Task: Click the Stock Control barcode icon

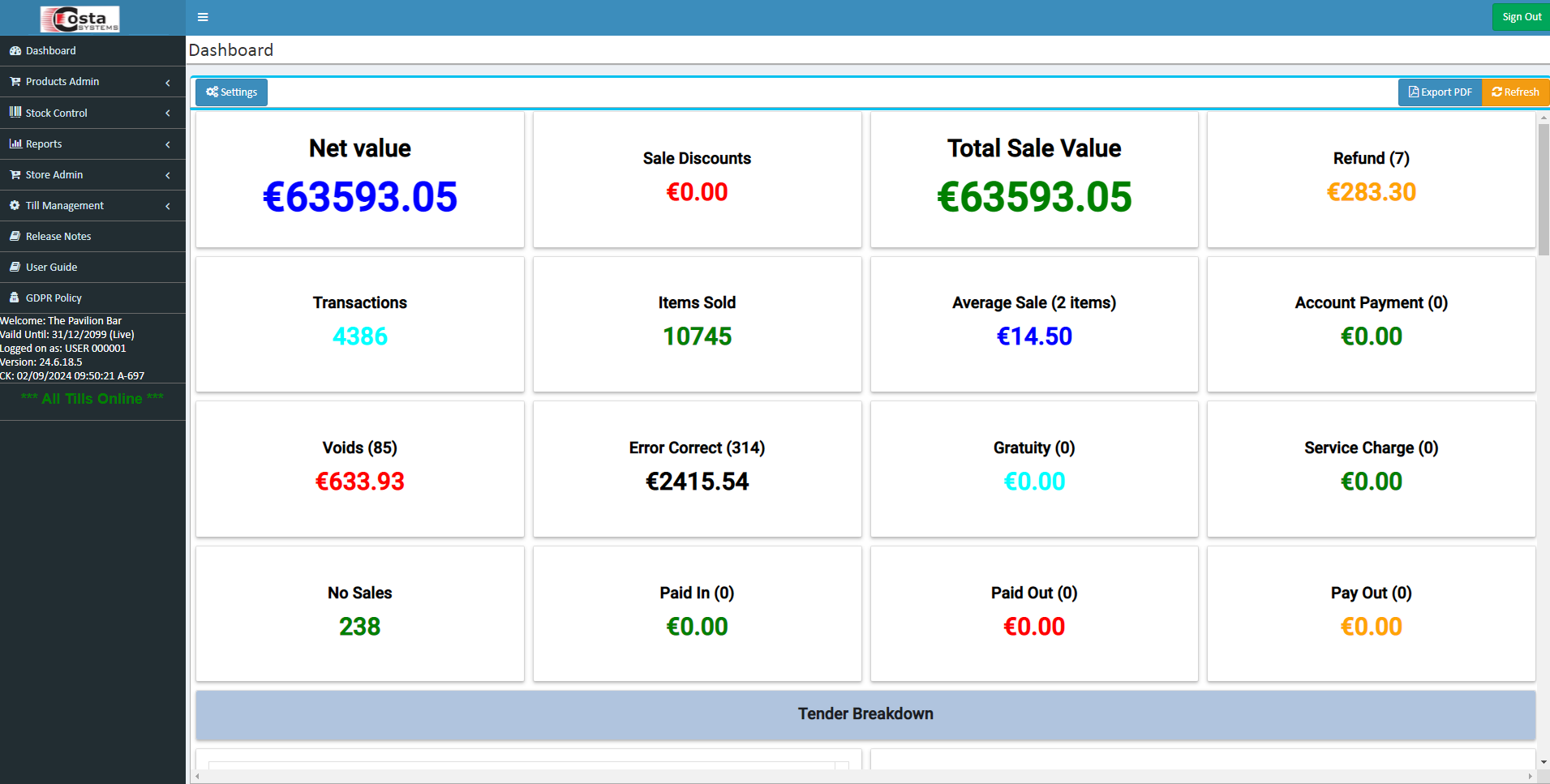Action: pos(15,113)
